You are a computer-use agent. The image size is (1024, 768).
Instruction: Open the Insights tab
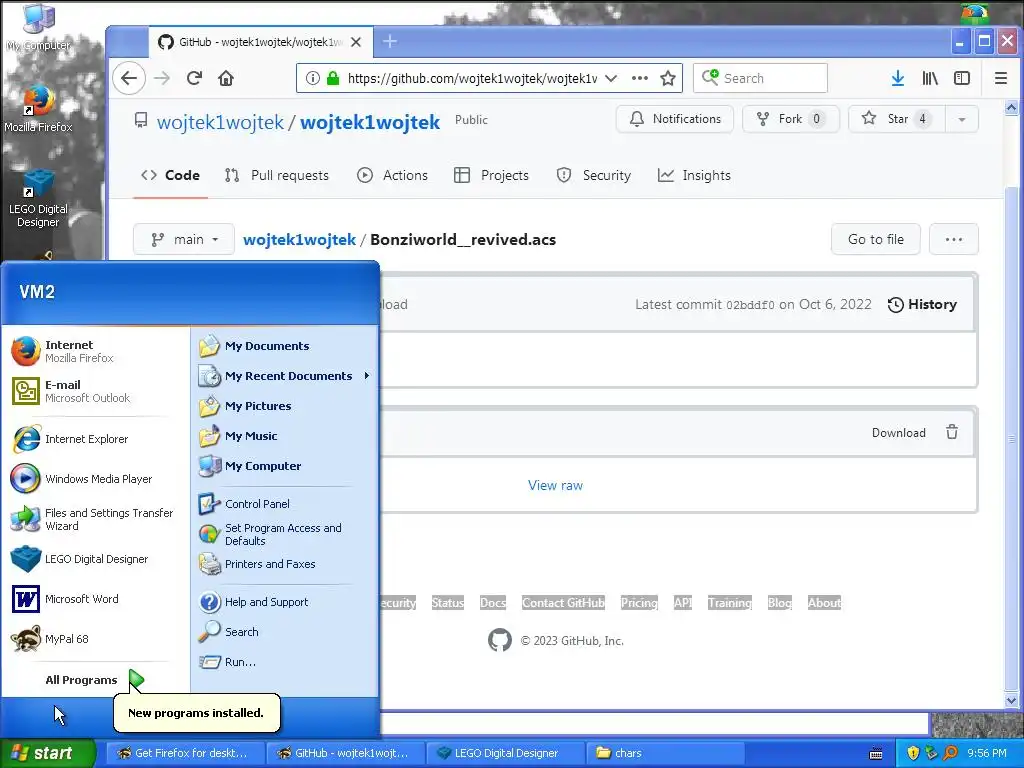point(694,175)
